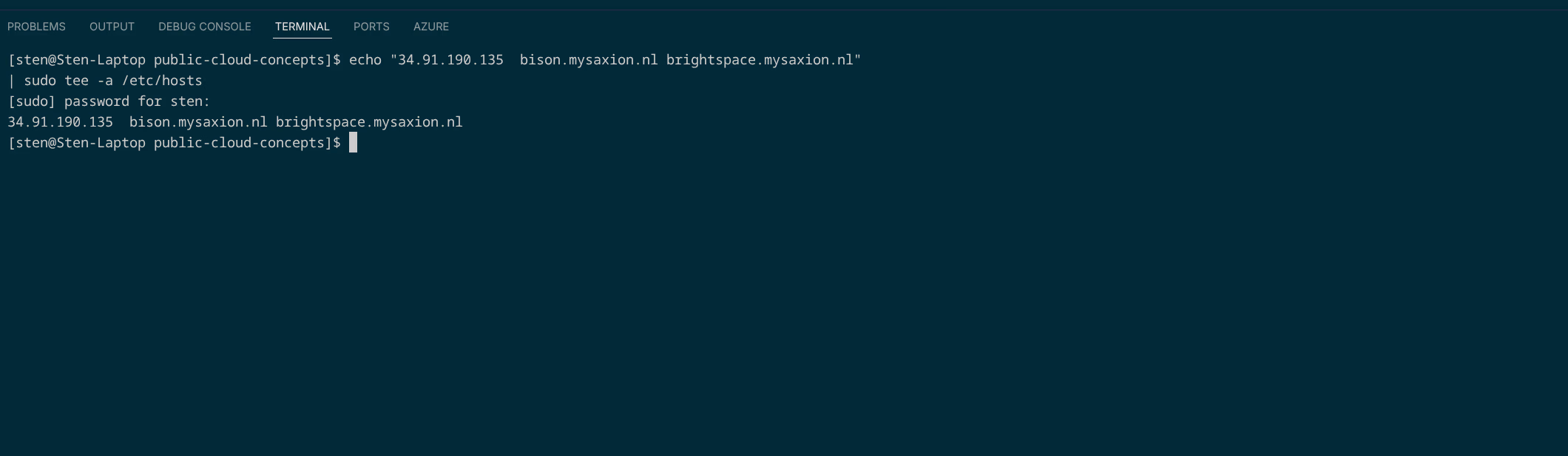Click brightspace.mysaxion.nl in the tee output line
Screen dimensions: 1568x456
click(368, 122)
